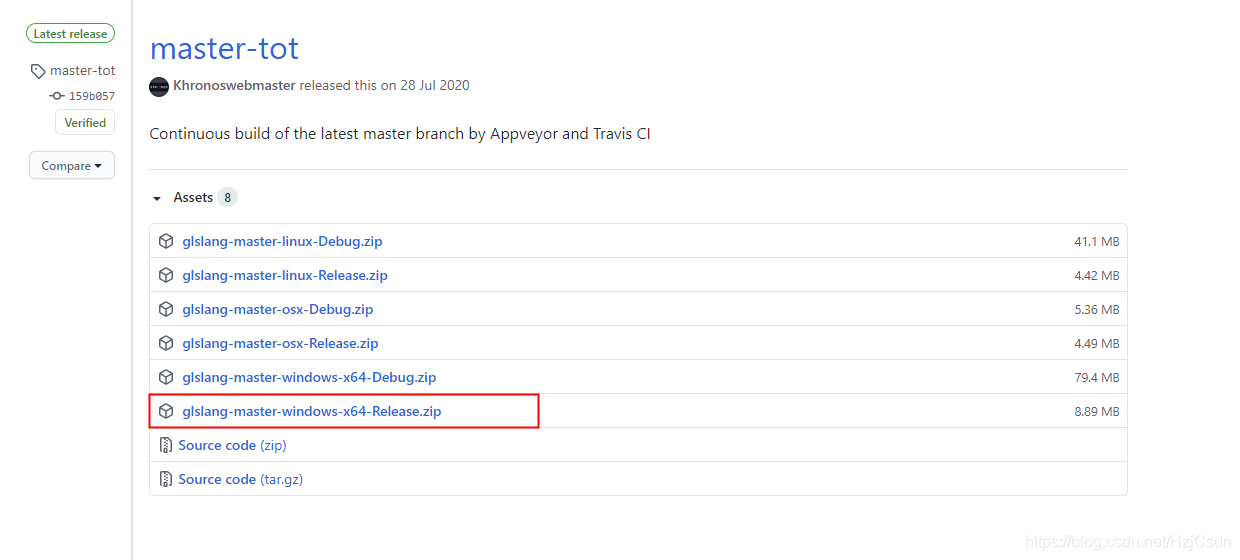Image resolution: width=1240 pixels, height=560 pixels.
Task: Download glslang-master-windows-x64-Debug.zip
Action: tap(309, 377)
